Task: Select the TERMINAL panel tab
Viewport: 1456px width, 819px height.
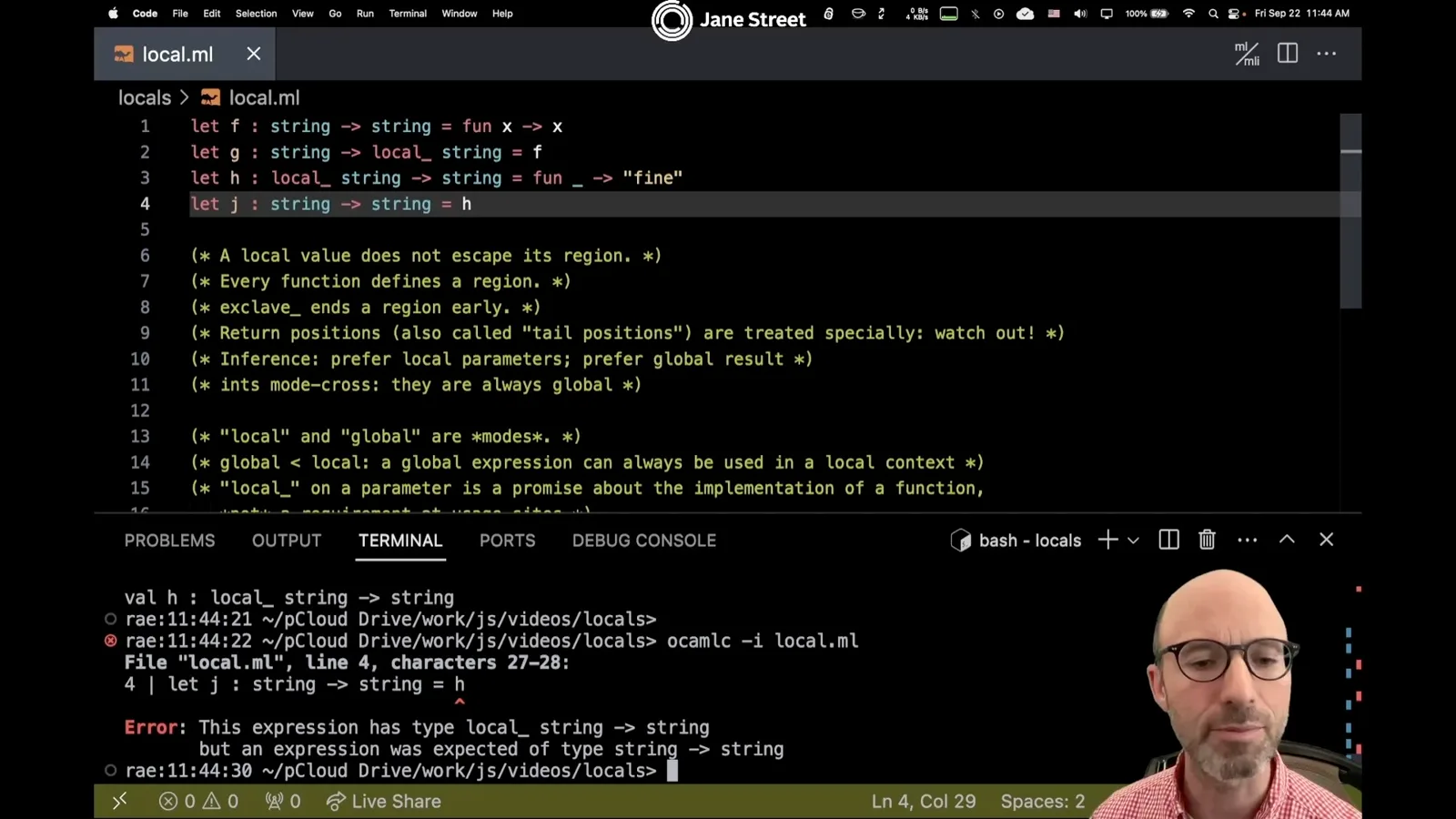Action: (400, 541)
